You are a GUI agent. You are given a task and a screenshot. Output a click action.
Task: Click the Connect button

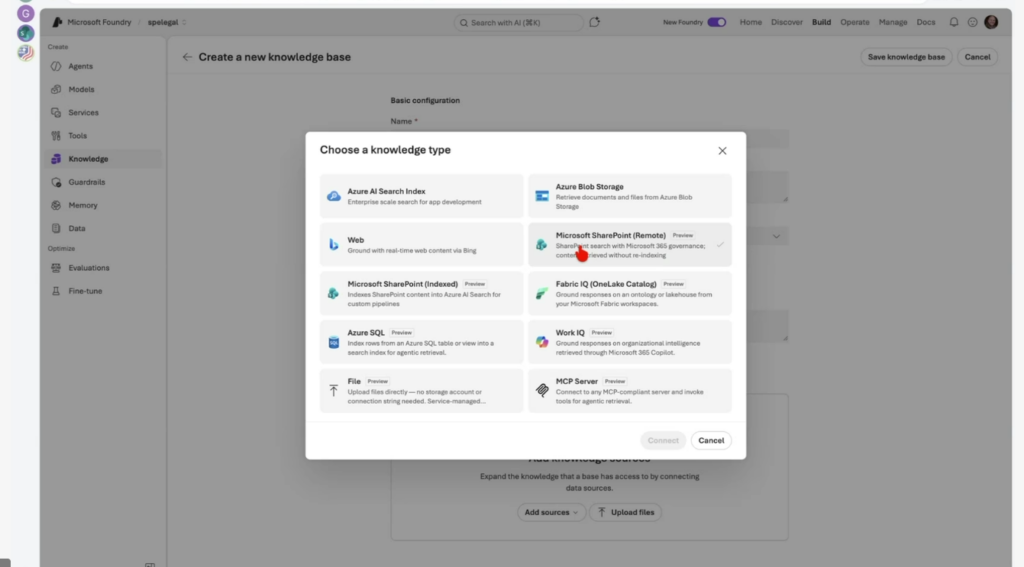663,440
